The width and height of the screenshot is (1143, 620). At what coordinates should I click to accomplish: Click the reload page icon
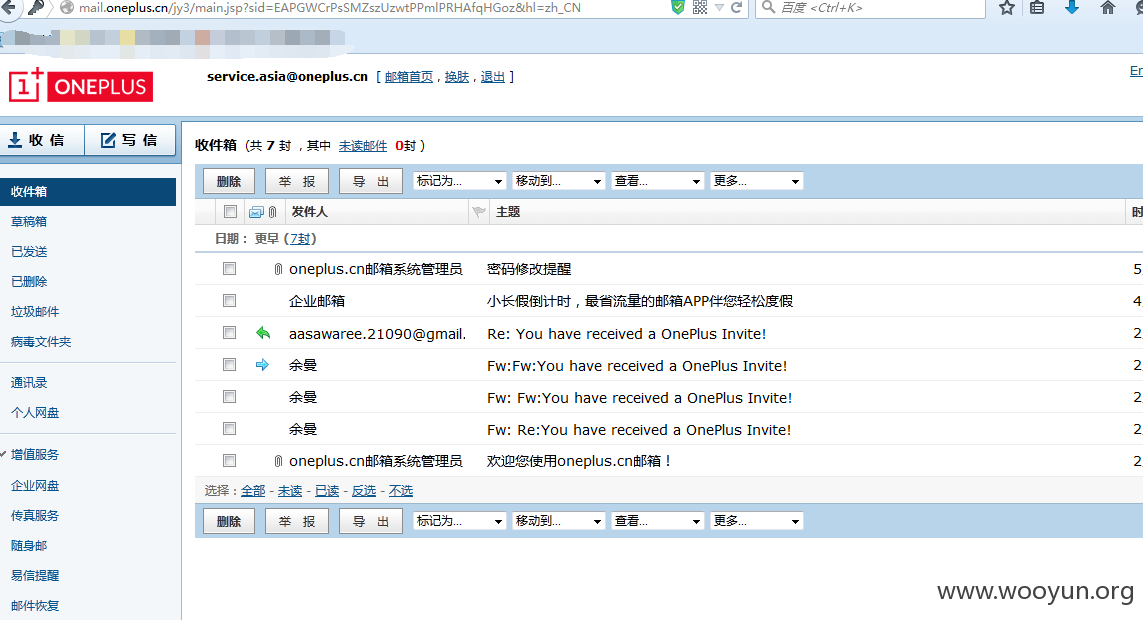(x=736, y=7)
